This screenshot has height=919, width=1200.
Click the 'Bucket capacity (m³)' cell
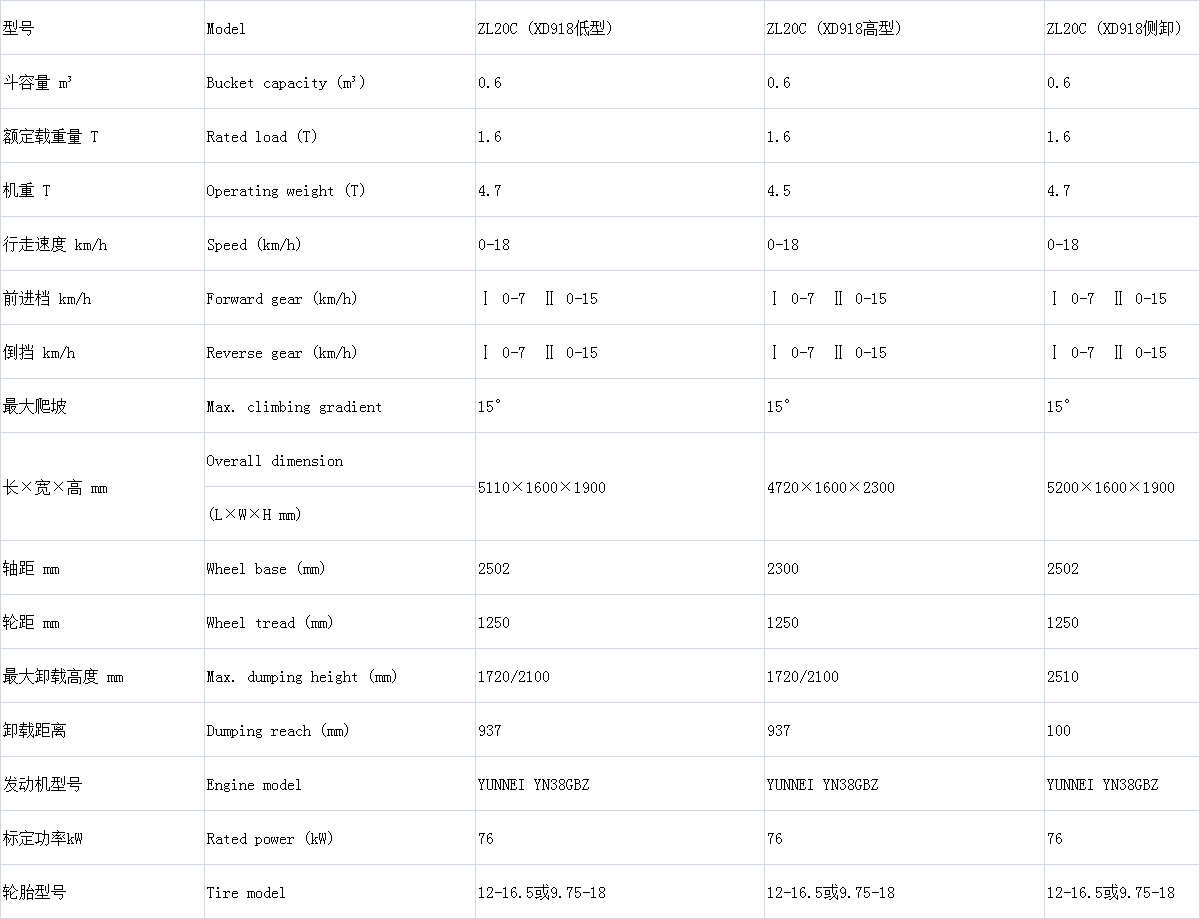tap(286, 83)
